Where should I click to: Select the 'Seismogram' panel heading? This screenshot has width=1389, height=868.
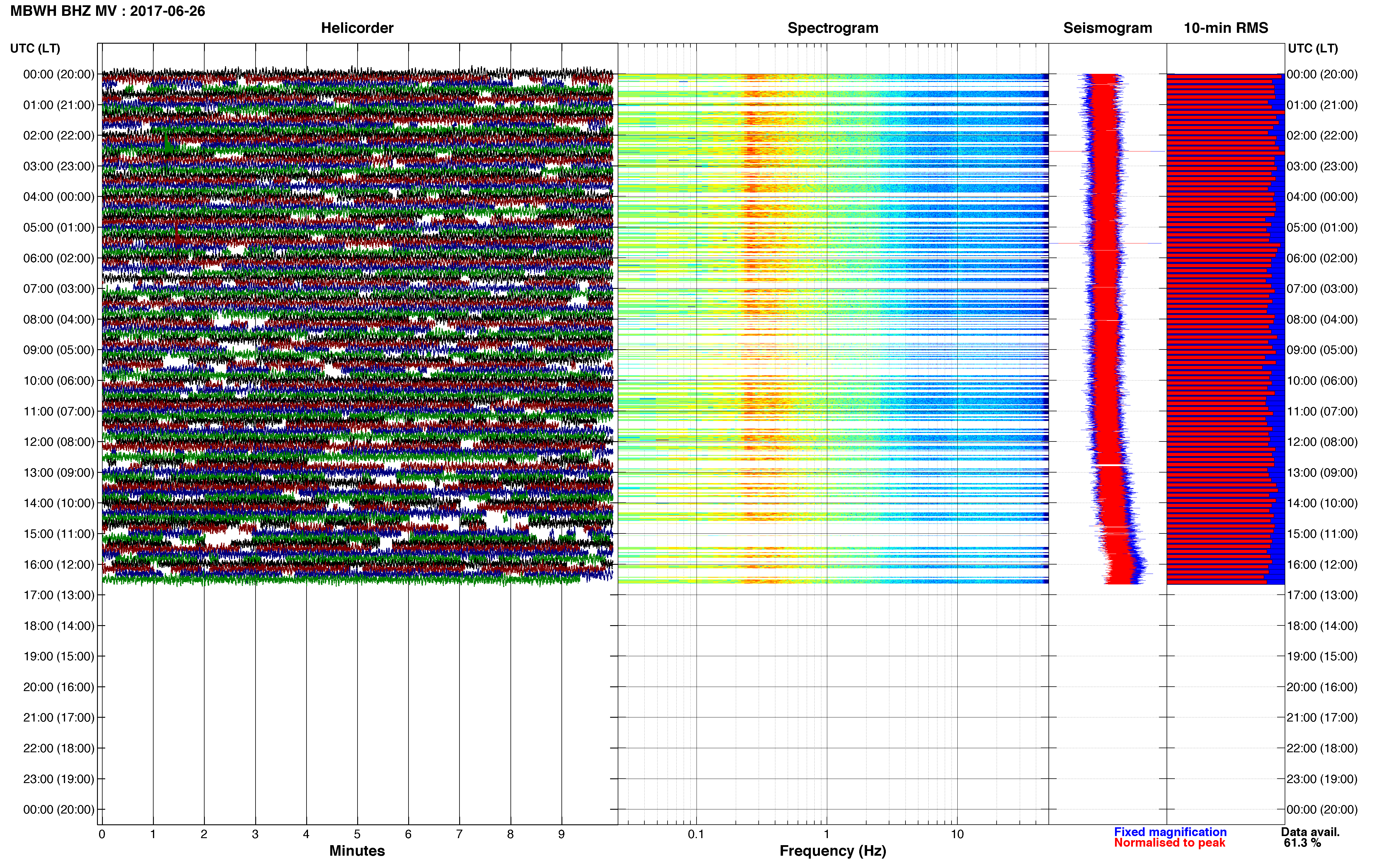[x=1108, y=28]
